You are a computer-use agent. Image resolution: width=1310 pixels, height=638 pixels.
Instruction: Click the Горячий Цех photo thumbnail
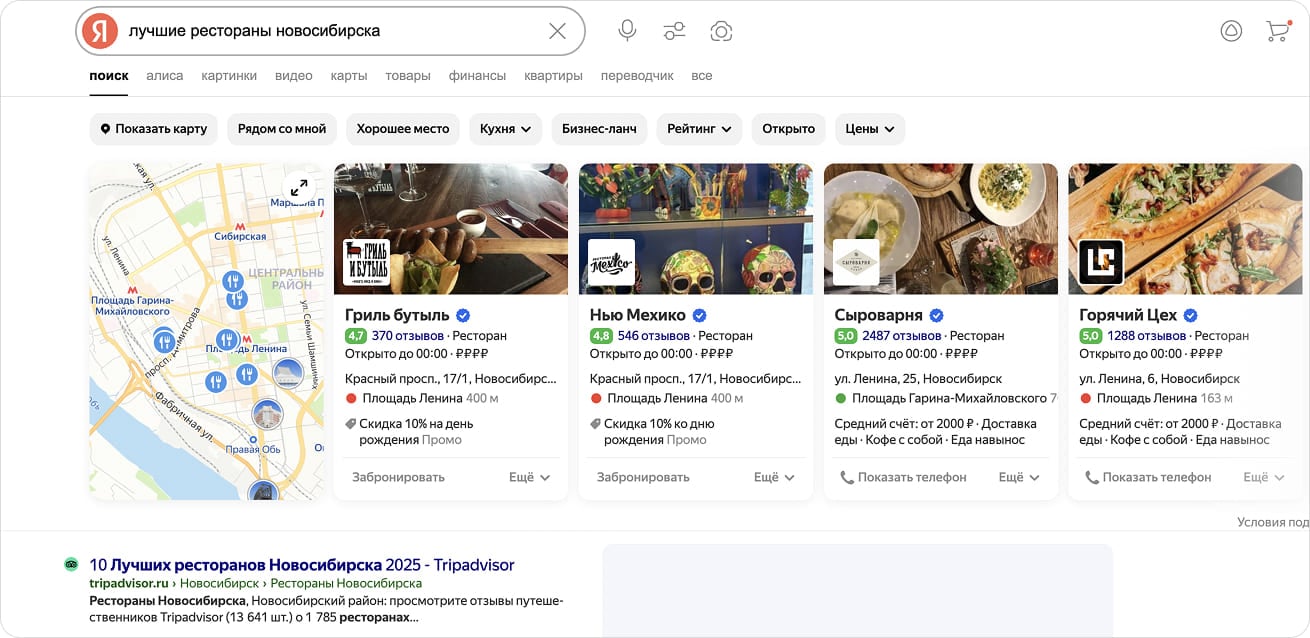click(1185, 228)
